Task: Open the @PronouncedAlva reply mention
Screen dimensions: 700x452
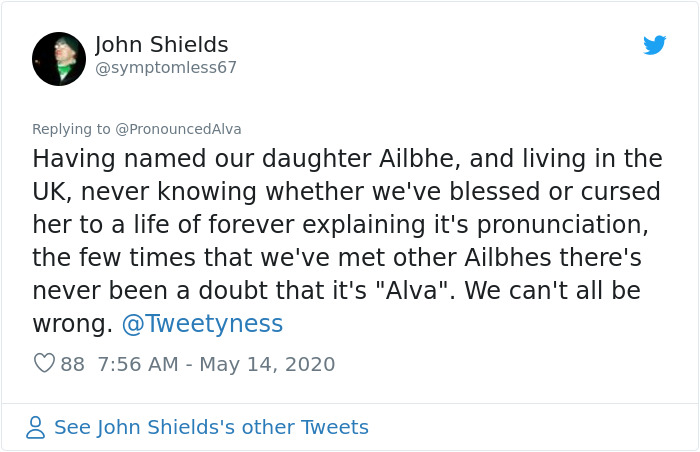Action: tap(179, 129)
